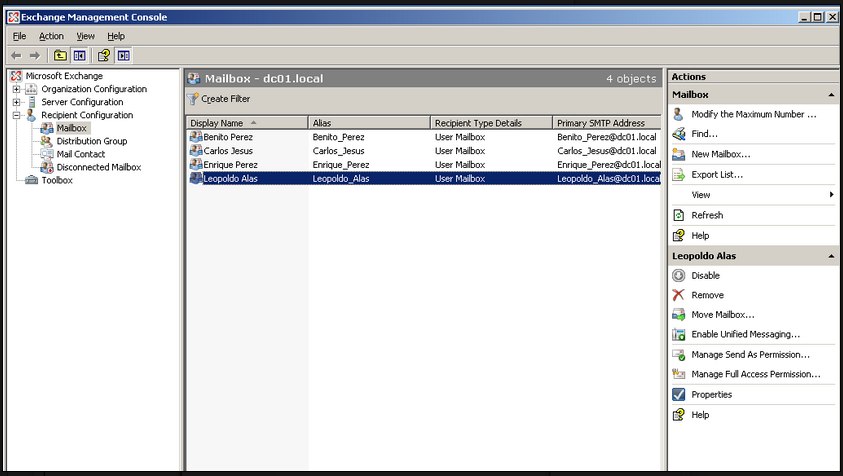843x476 pixels.
Task: Click the New Mailbox... action
Action: click(x=721, y=154)
